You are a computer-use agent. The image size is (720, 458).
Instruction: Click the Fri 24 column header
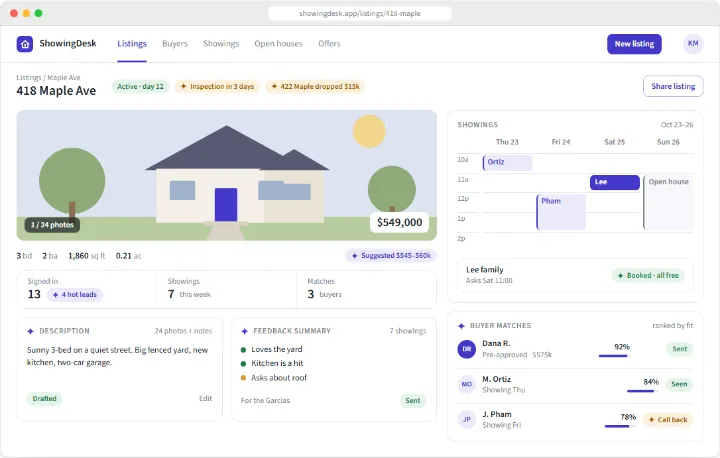click(x=561, y=142)
